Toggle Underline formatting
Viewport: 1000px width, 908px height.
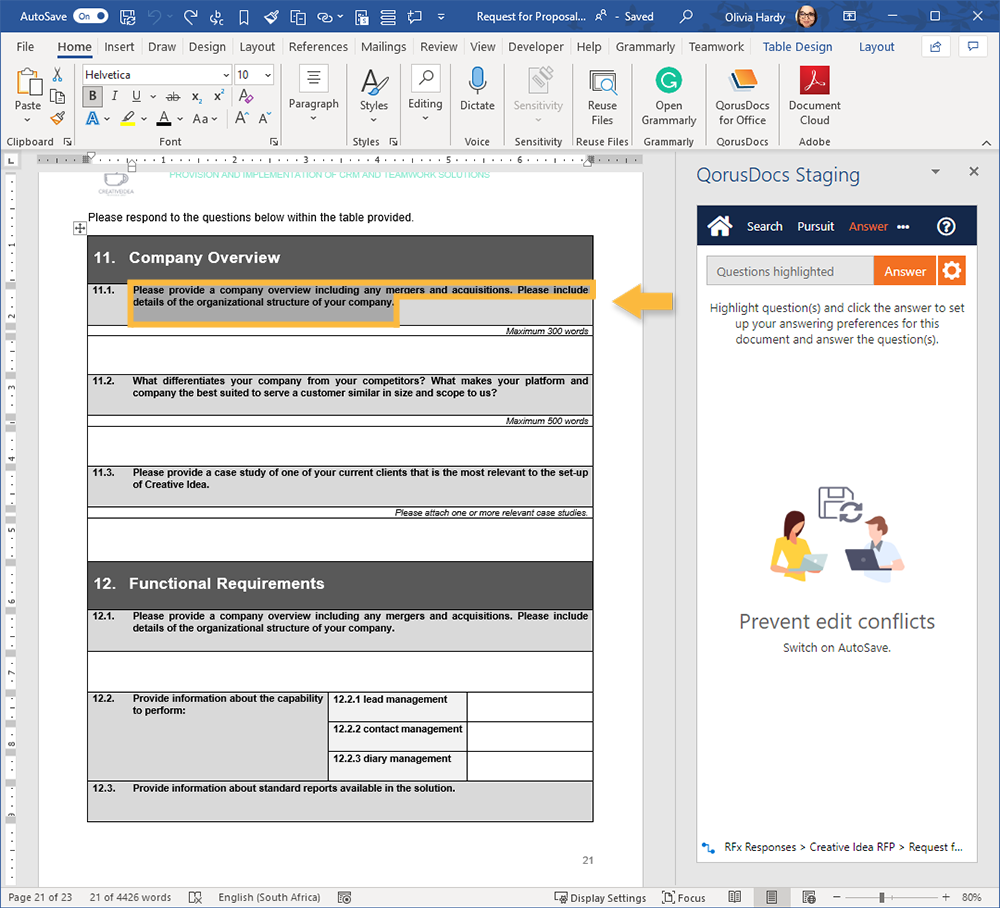pyautogui.click(x=136, y=96)
